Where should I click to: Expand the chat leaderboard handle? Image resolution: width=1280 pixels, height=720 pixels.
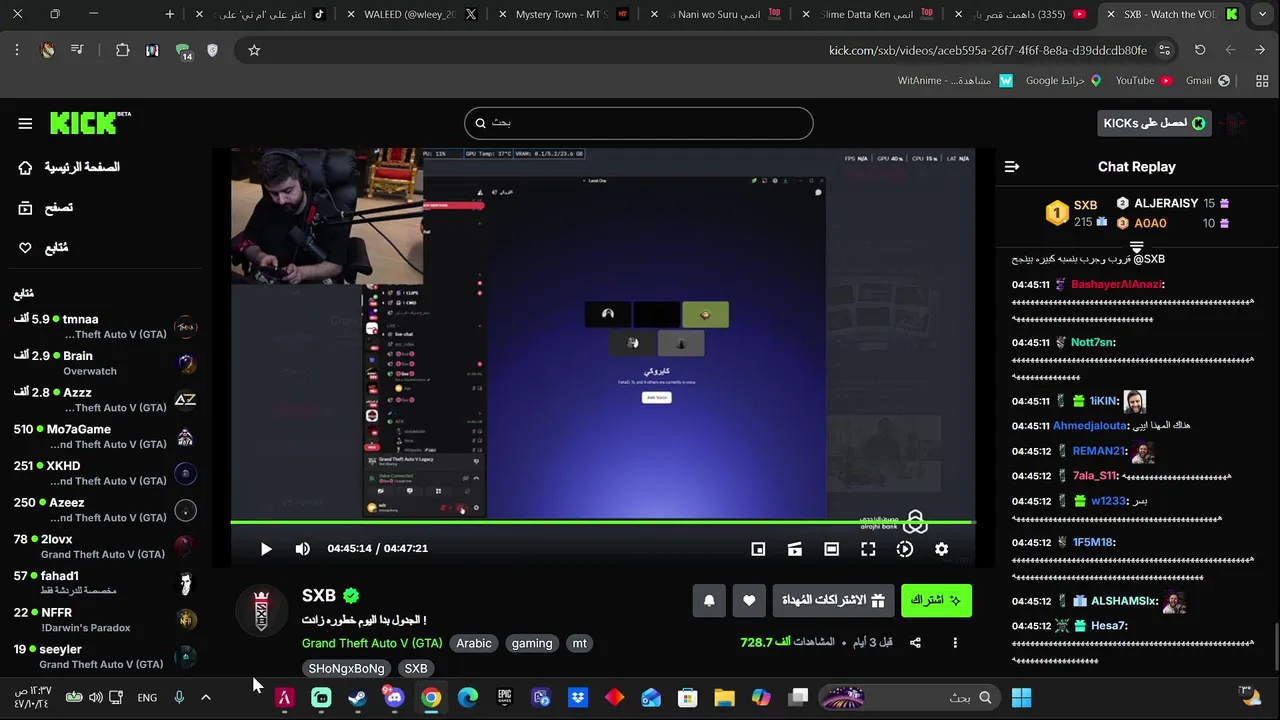coord(1137,245)
